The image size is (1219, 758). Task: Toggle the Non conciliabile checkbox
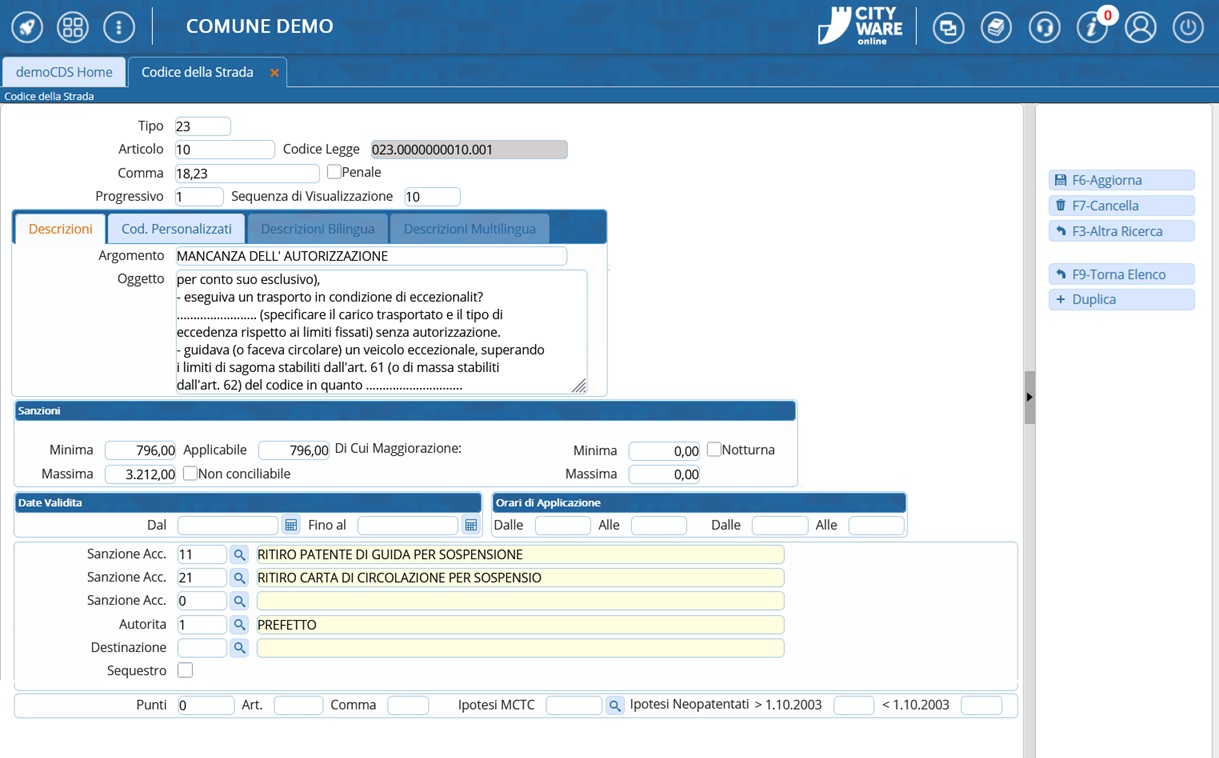click(x=190, y=473)
